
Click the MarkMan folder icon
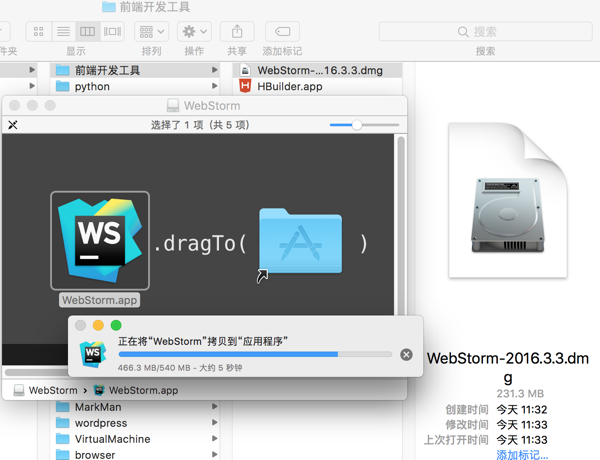pyautogui.click(x=62, y=406)
